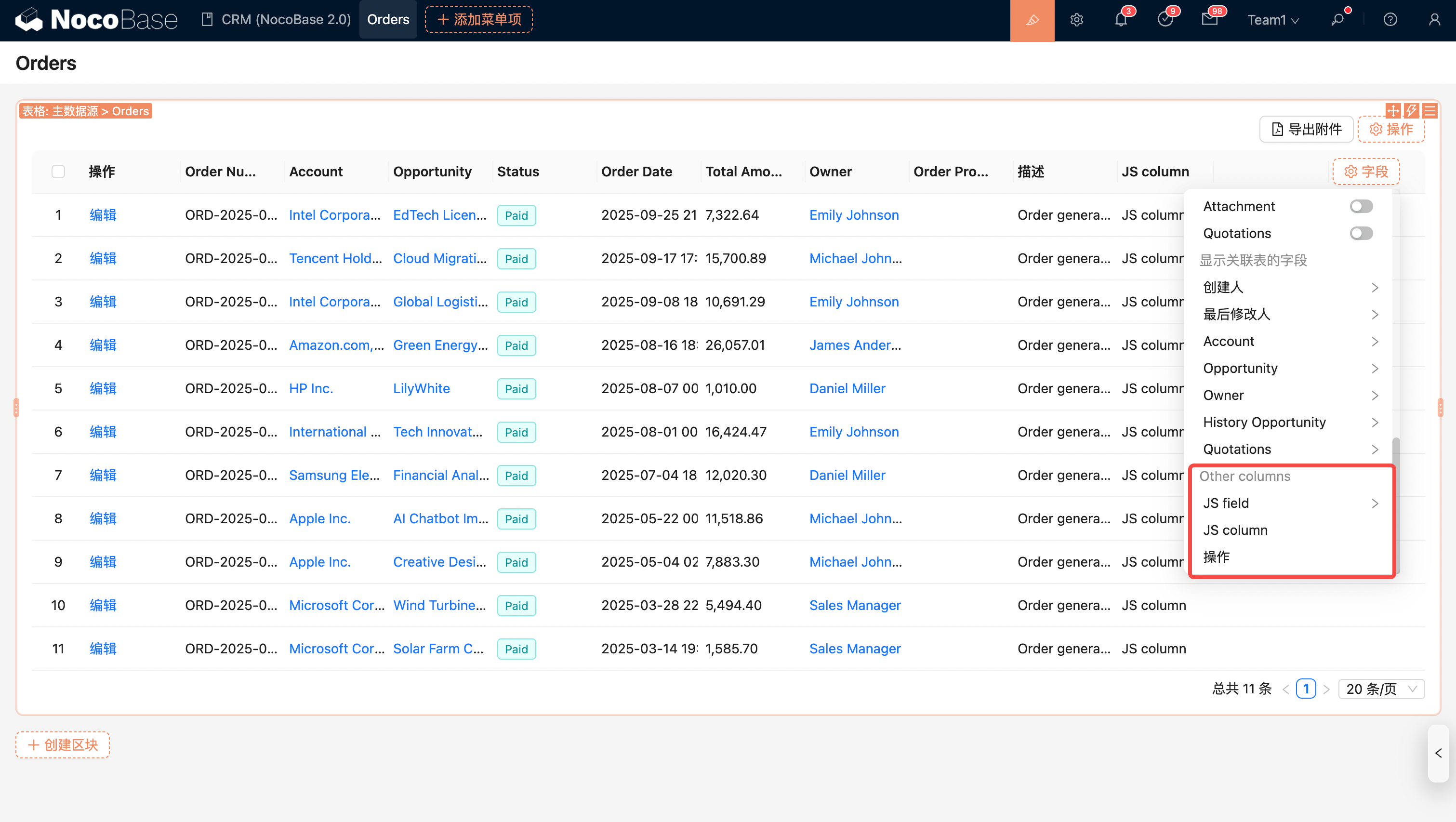The width and height of the screenshot is (1456, 822).
Task: Open the tasks checkmark icon with badge
Action: [x=1165, y=20]
